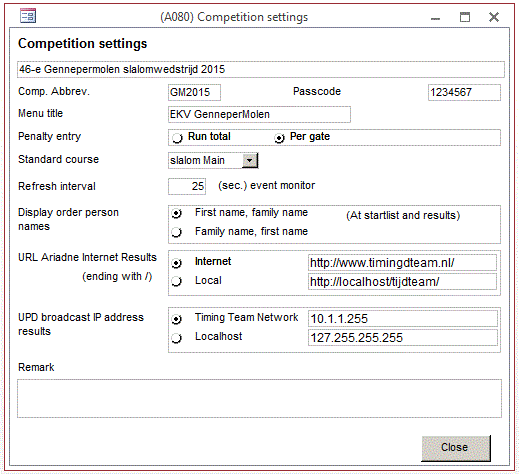Click the Comp. Abbrev. GM2015 field

click(194, 92)
